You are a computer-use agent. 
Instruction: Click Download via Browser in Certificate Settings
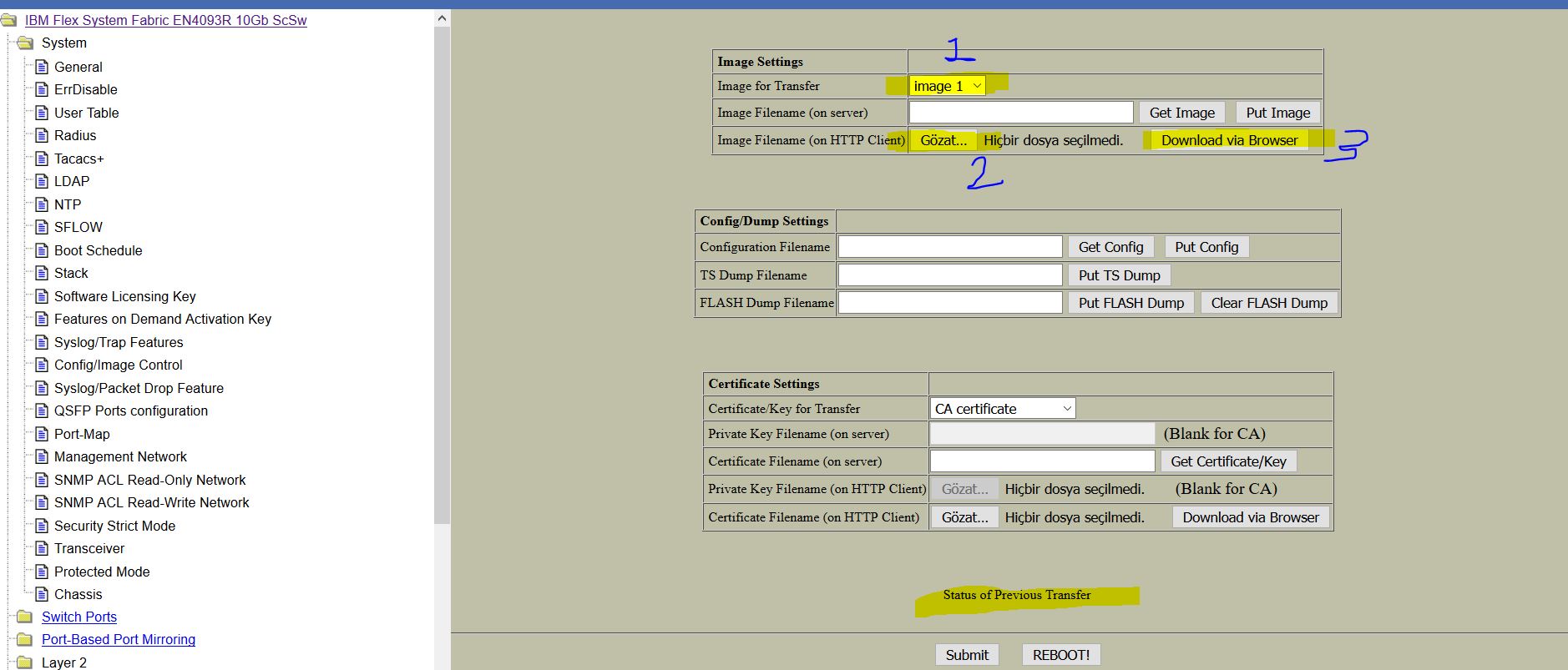1251,517
